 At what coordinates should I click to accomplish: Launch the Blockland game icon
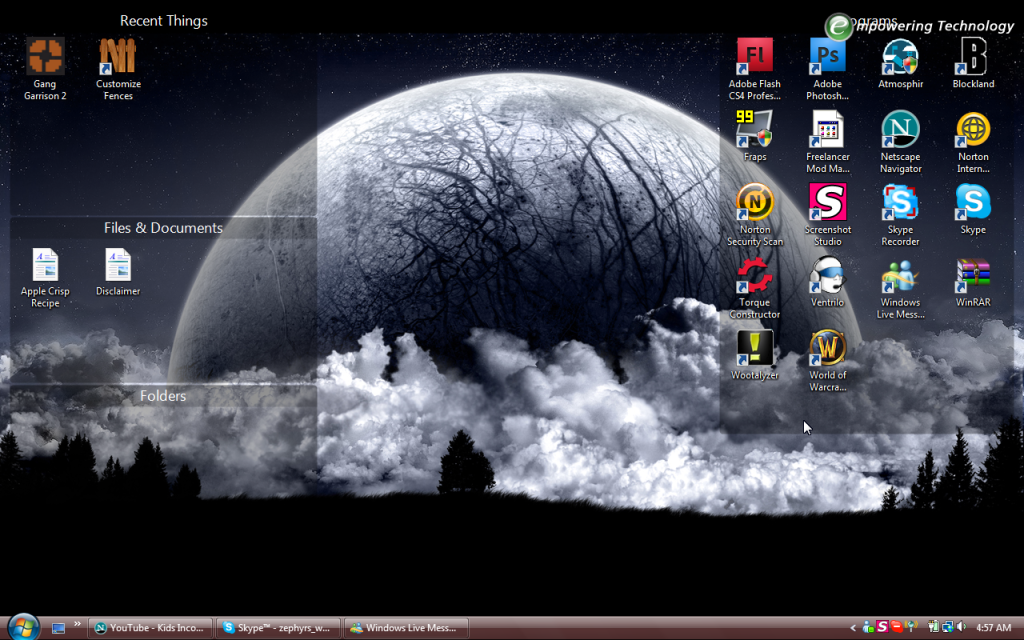(973, 63)
